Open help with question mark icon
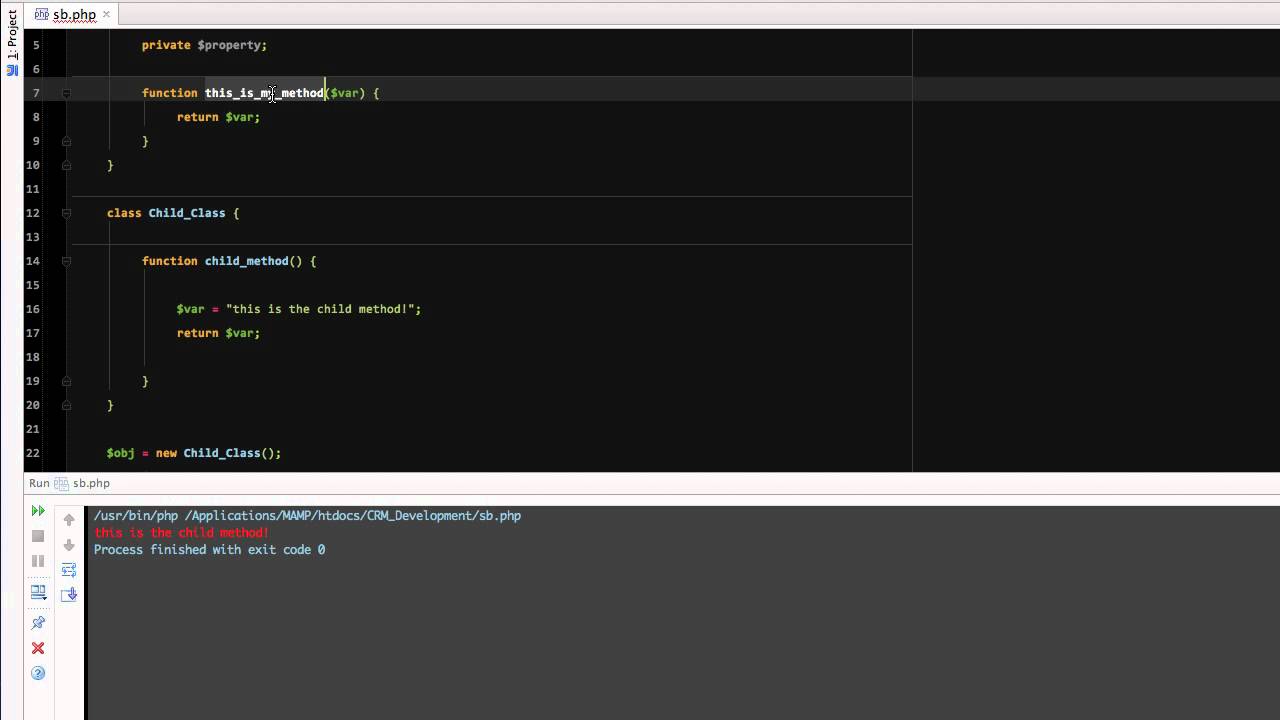 tap(38, 673)
